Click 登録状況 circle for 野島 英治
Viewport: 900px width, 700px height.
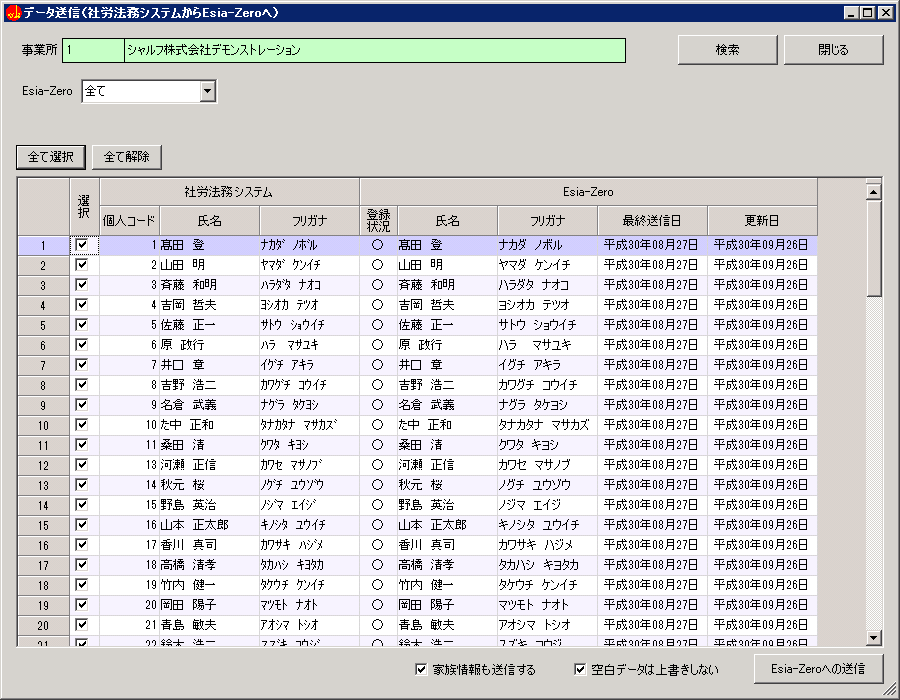377,505
